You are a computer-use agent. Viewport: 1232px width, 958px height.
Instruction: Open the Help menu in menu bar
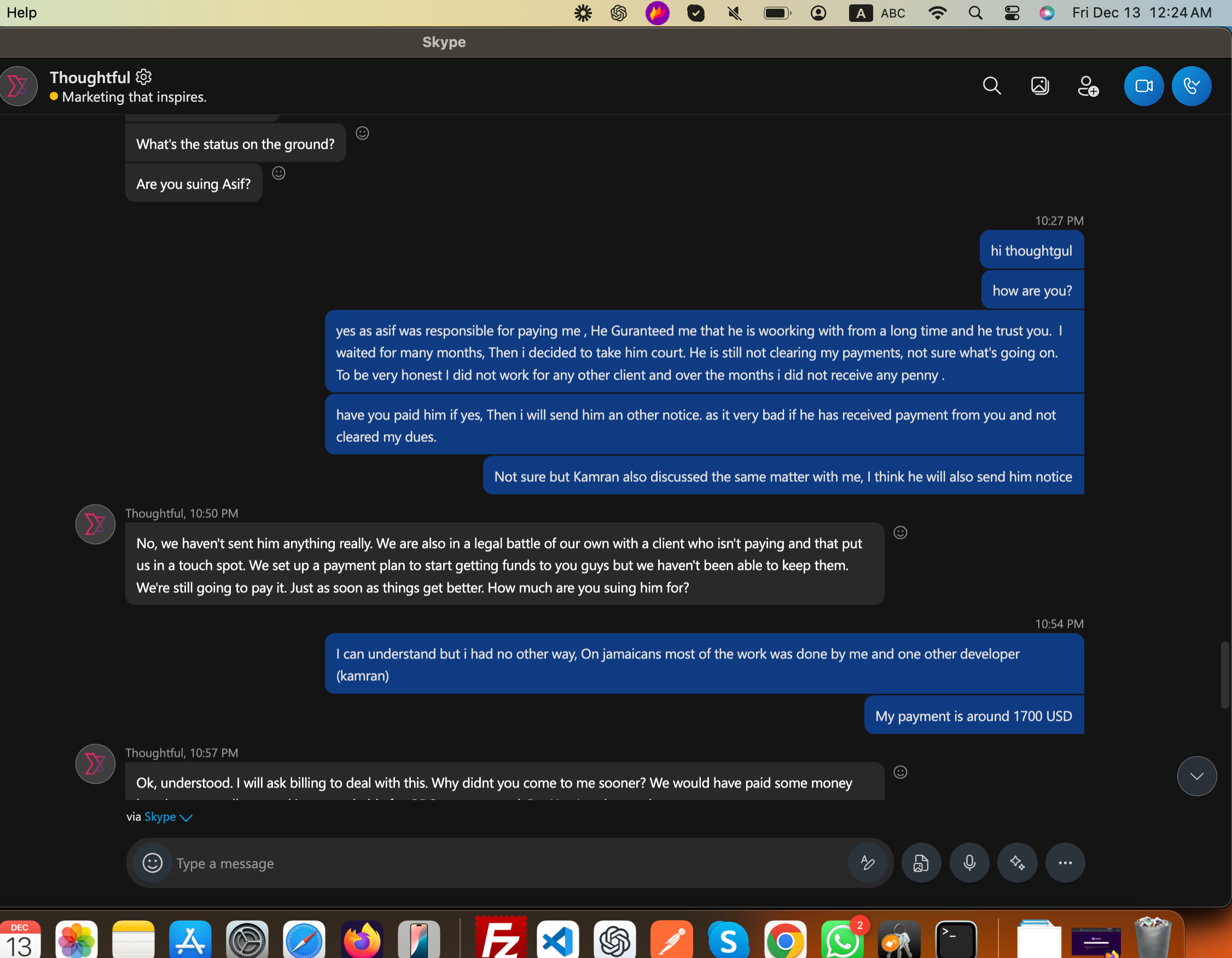21,13
